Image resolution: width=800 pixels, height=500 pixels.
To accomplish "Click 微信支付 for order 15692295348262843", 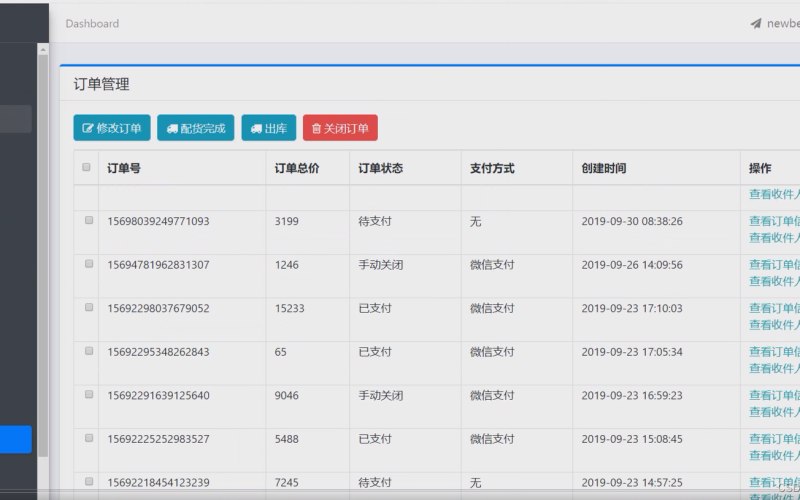I will (x=492, y=352).
